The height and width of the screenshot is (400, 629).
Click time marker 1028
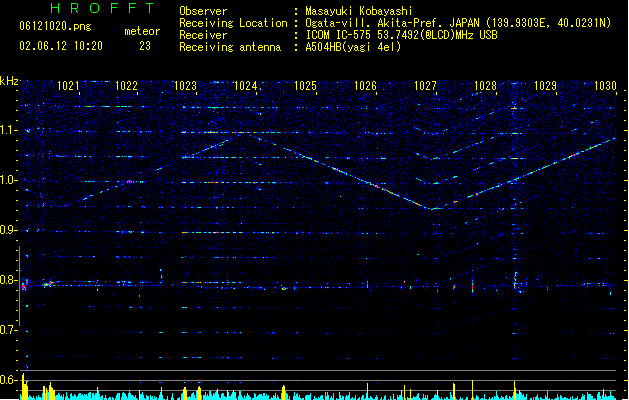(x=485, y=86)
